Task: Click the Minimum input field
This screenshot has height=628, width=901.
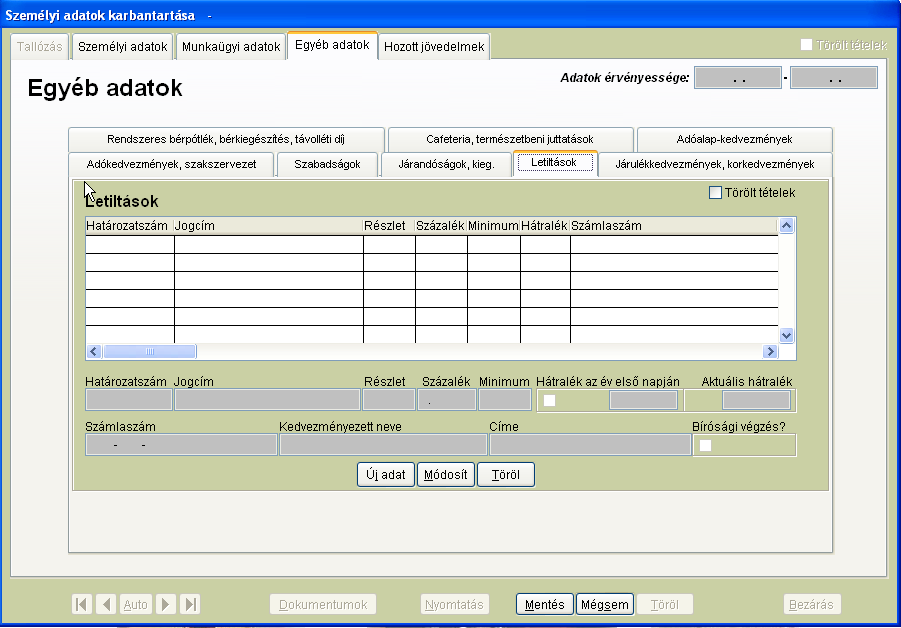Action: pyautogui.click(x=505, y=400)
